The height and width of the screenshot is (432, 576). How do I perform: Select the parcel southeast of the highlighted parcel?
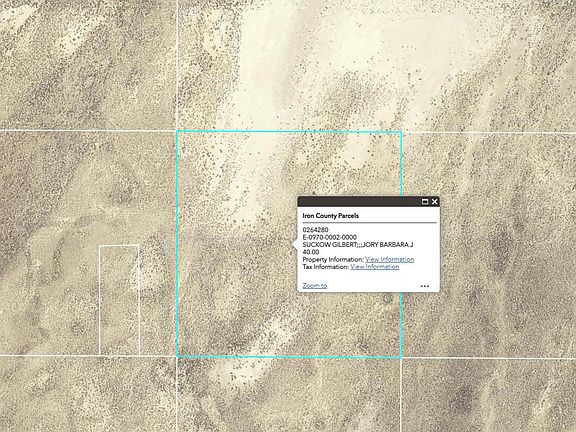point(489,395)
